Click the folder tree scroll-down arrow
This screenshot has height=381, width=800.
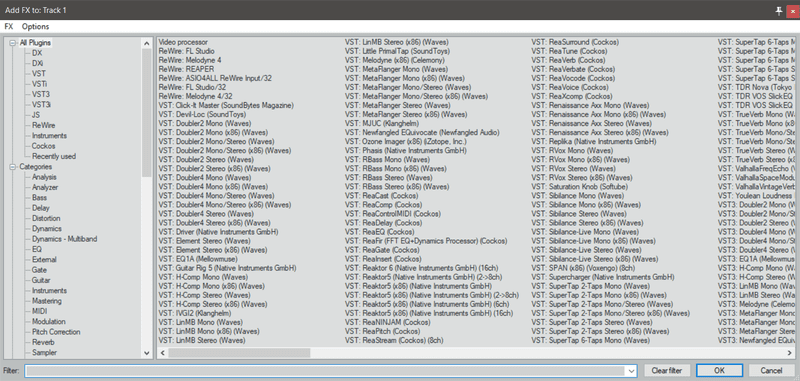coord(147,352)
